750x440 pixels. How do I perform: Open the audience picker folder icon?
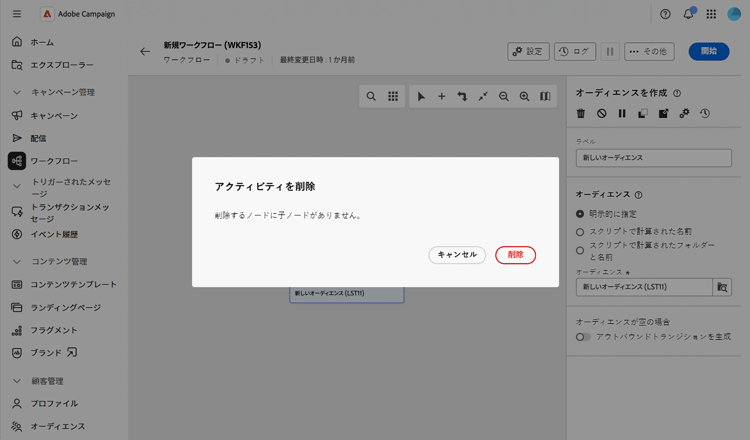click(722, 287)
